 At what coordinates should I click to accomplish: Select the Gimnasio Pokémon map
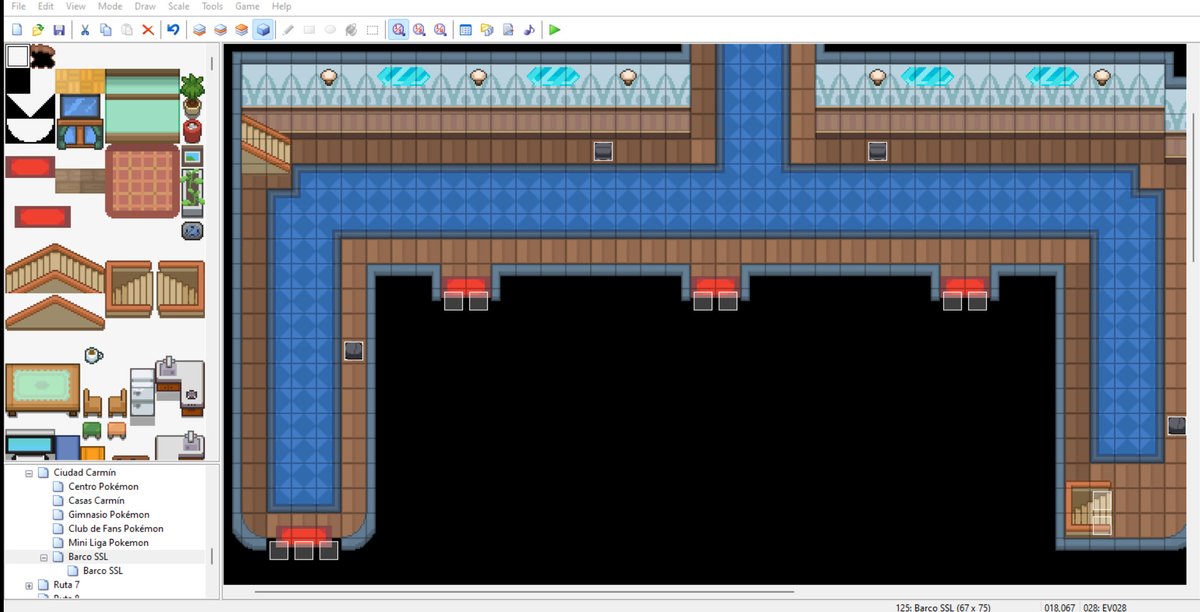(108, 515)
